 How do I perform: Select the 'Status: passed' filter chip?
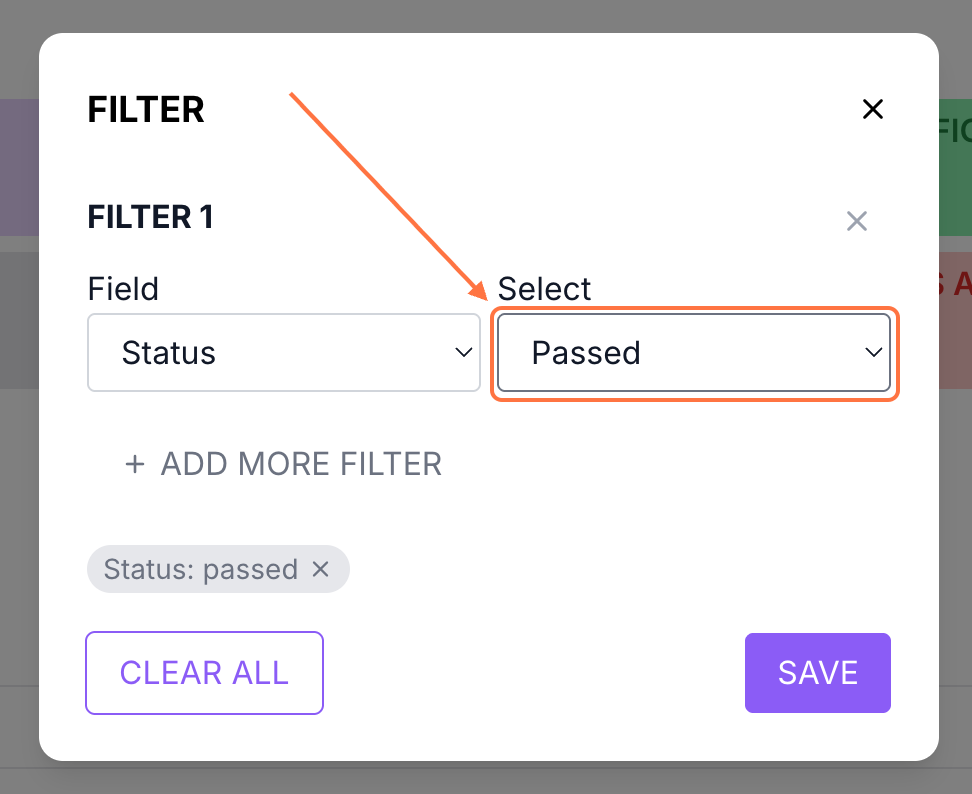pyautogui.click(x=201, y=569)
